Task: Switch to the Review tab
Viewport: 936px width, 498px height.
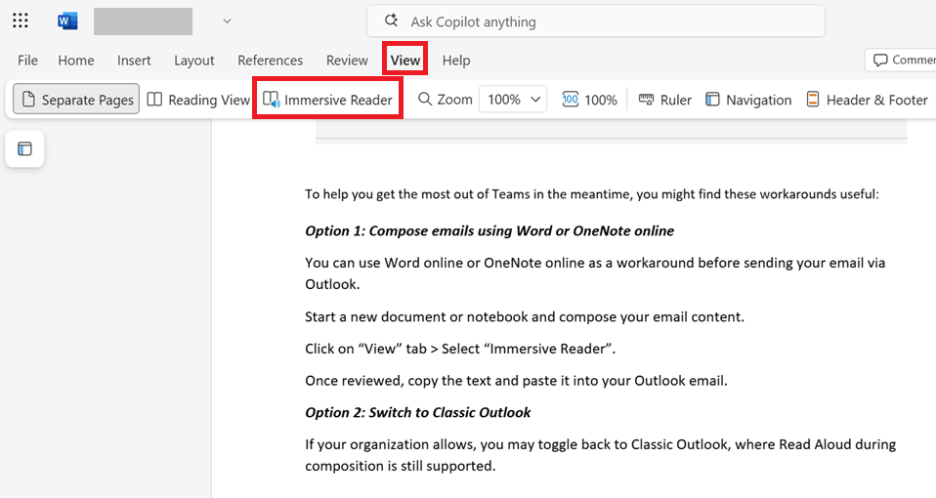Action: coord(347,60)
